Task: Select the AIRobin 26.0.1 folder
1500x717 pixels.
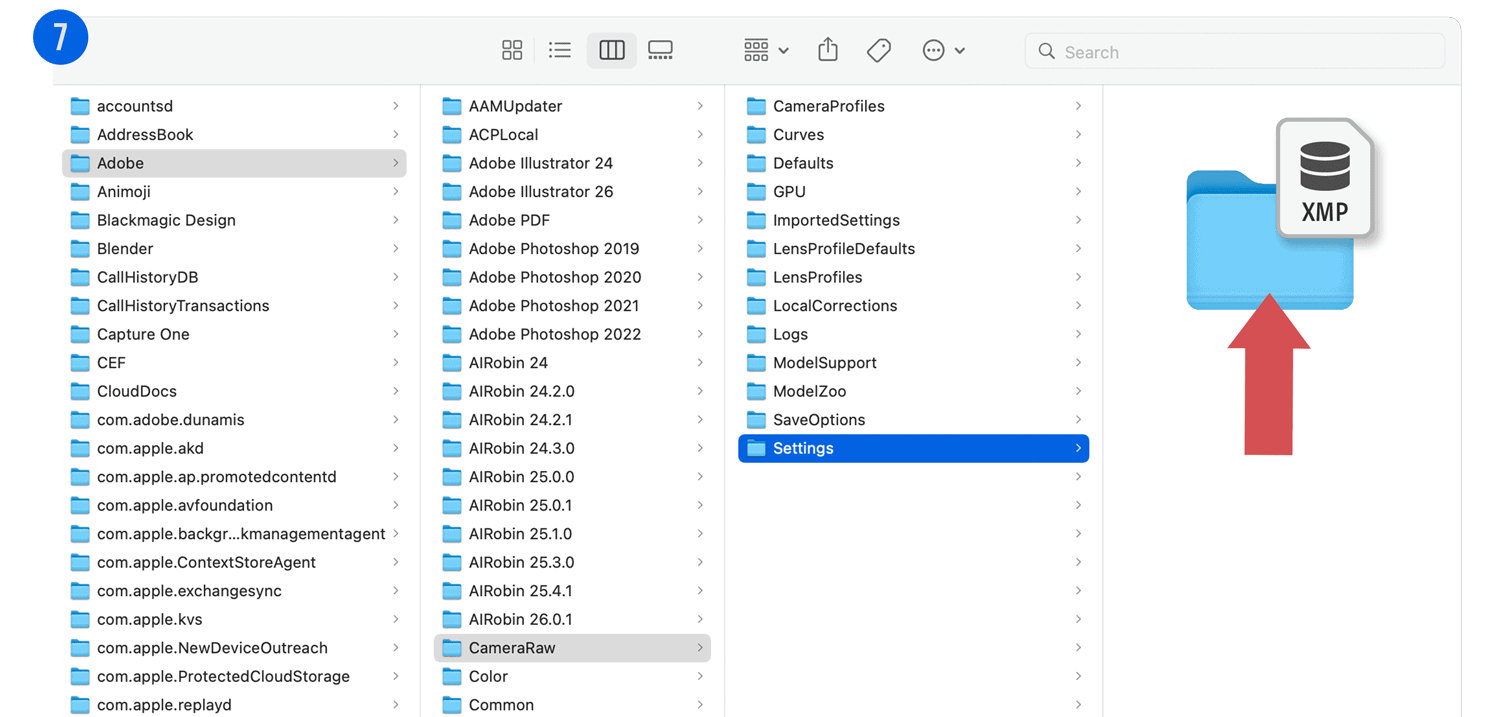Action: [x=572, y=619]
